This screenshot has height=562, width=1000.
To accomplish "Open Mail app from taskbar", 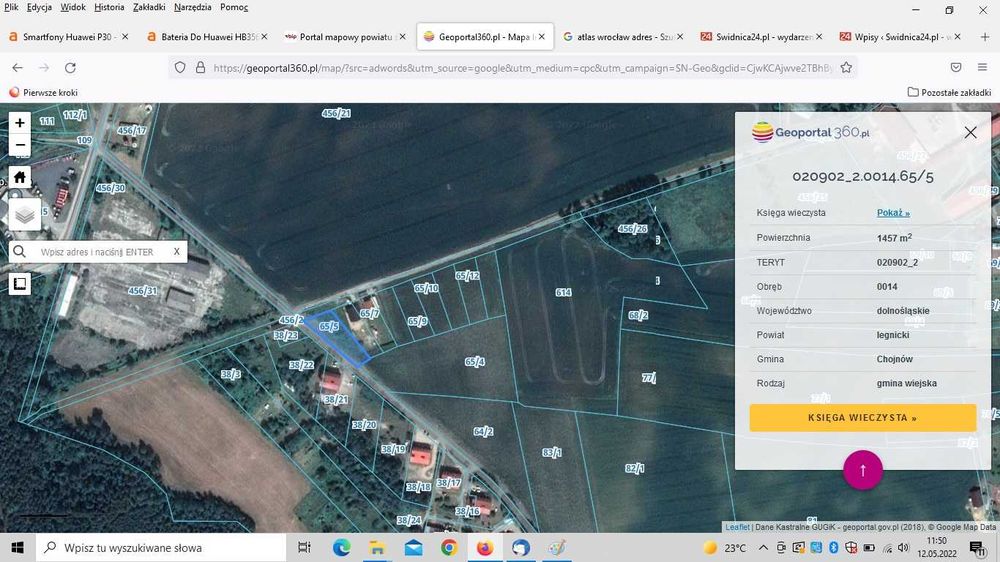I will pos(413,548).
